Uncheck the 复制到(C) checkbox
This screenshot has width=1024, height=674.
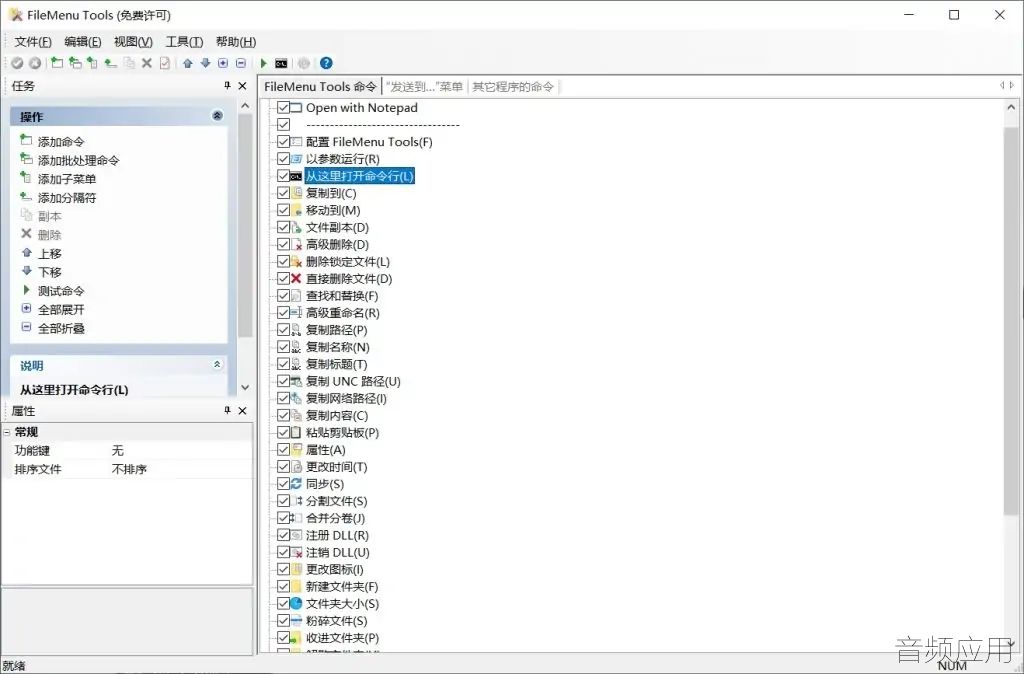point(283,193)
